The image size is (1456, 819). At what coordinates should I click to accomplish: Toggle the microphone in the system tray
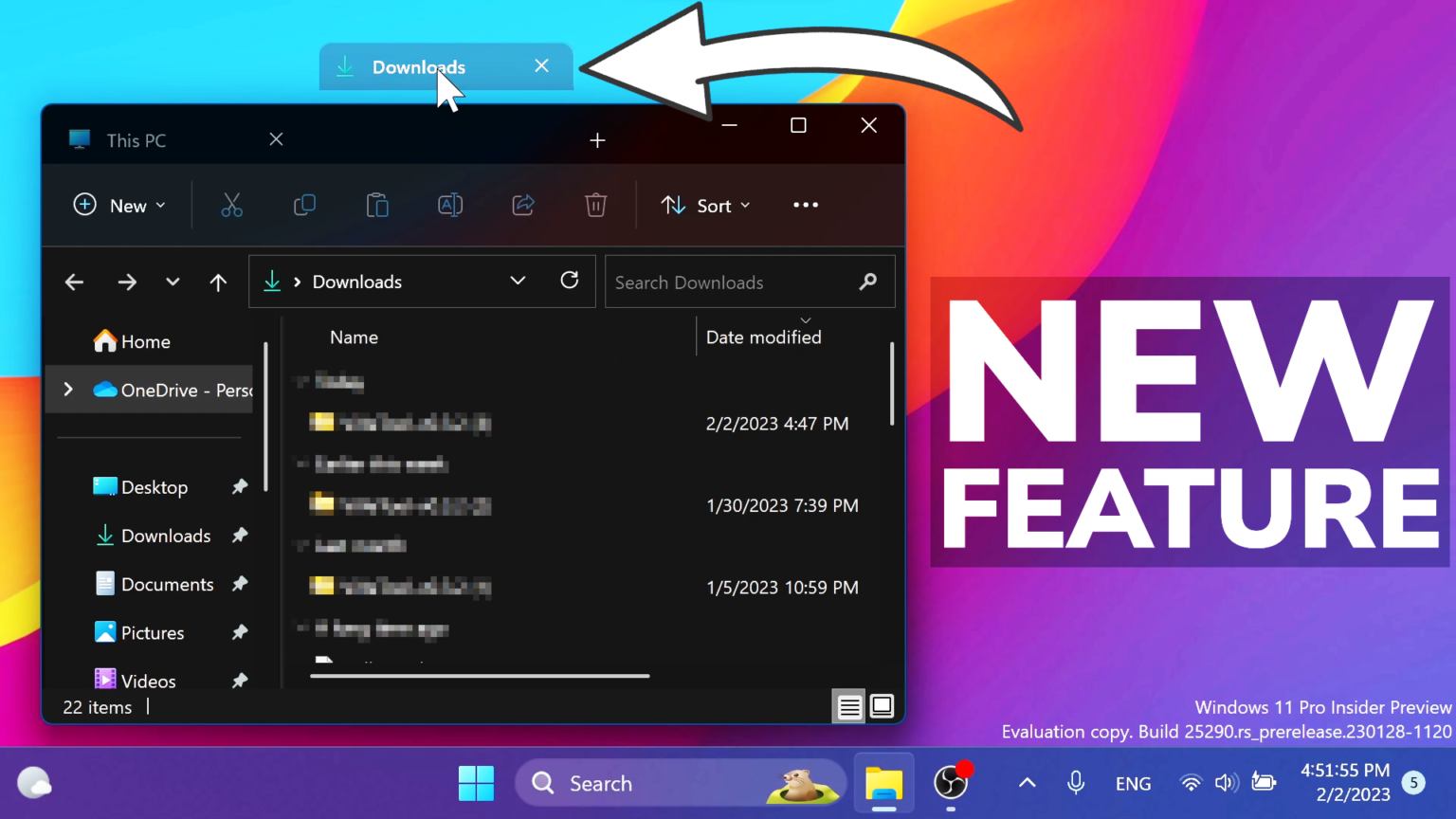pyautogui.click(x=1075, y=783)
